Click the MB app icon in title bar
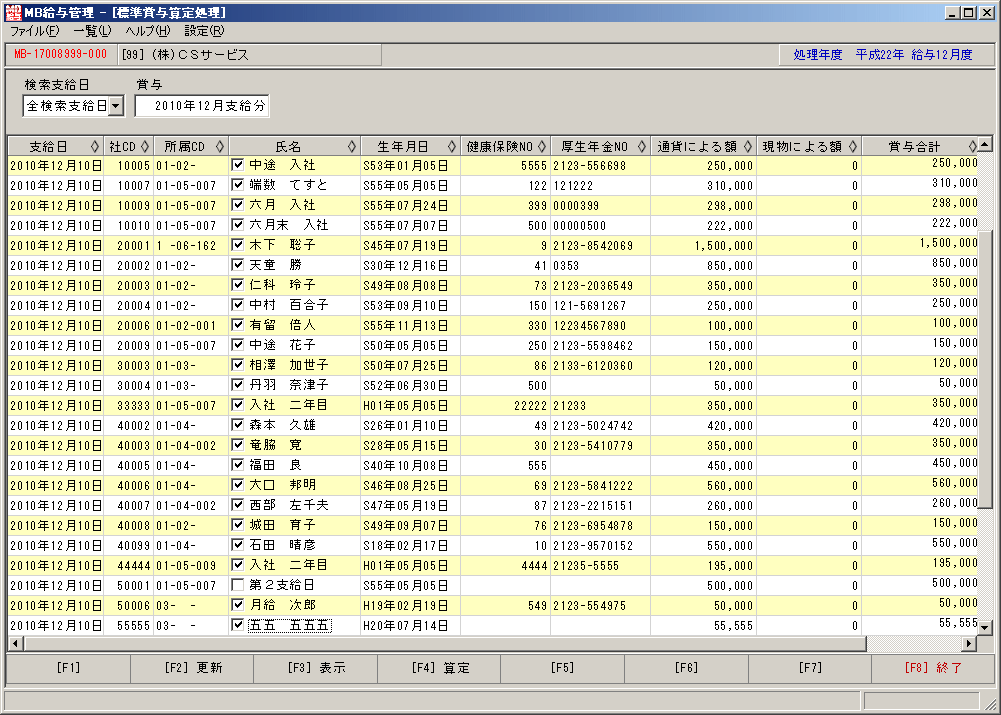The height and width of the screenshot is (715, 1001). pos(12,12)
